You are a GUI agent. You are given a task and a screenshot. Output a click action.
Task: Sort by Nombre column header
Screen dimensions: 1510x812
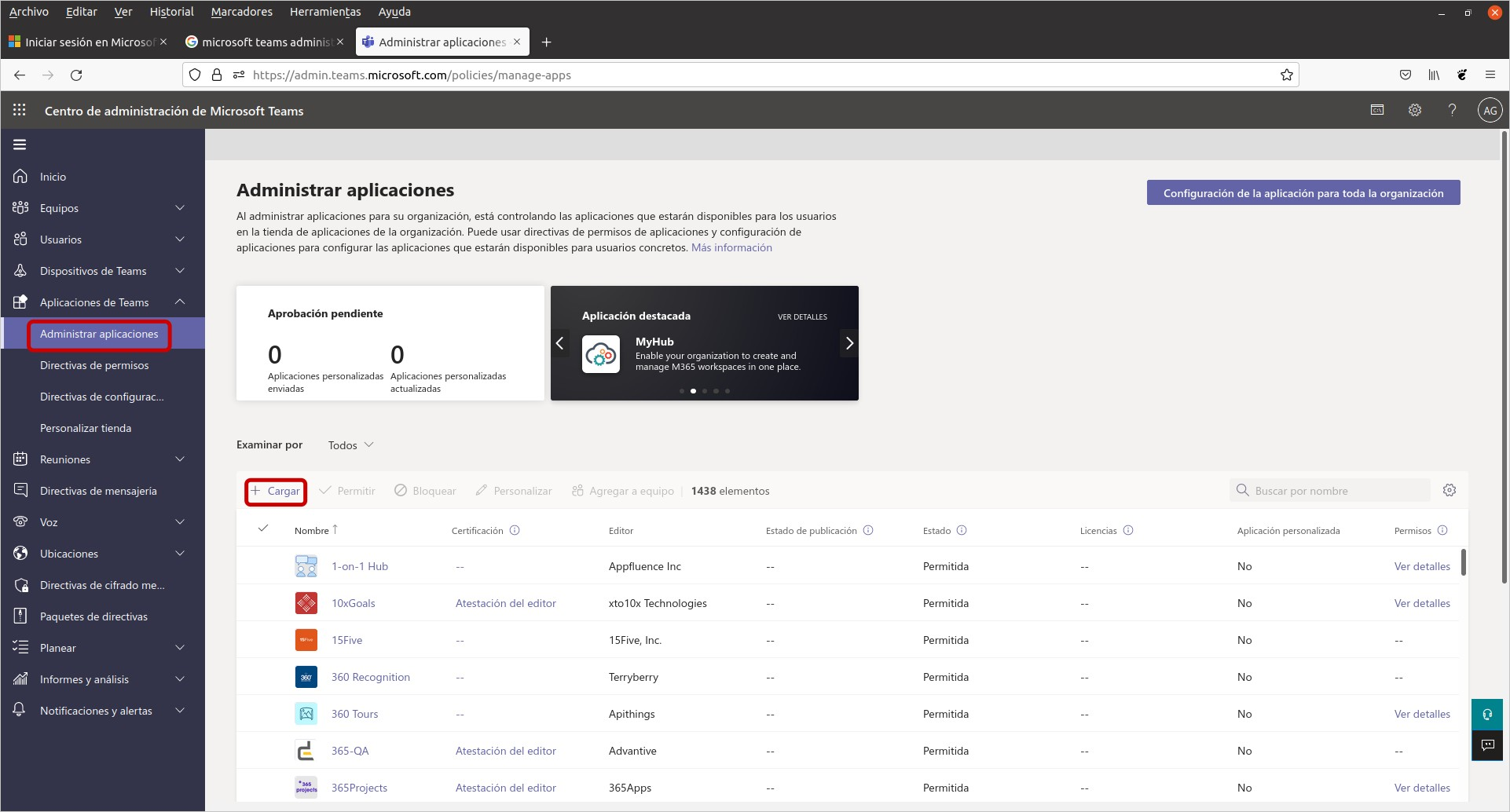tap(316, 530)
